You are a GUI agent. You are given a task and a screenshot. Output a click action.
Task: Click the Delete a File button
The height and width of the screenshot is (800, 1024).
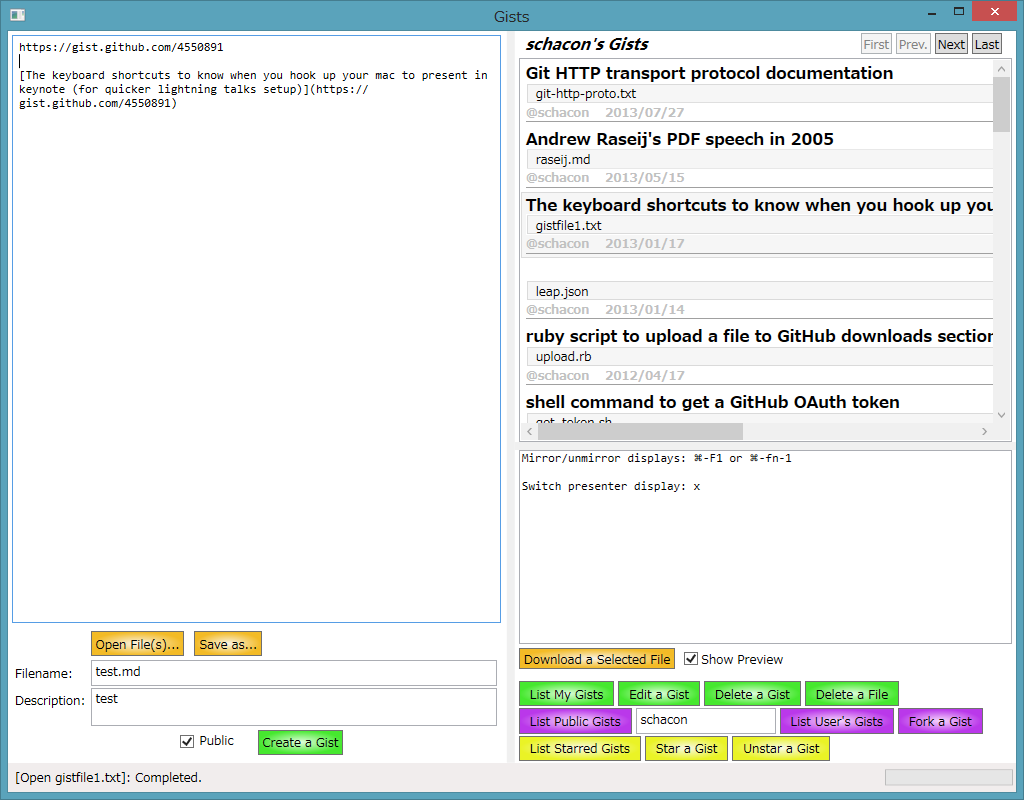852,694
